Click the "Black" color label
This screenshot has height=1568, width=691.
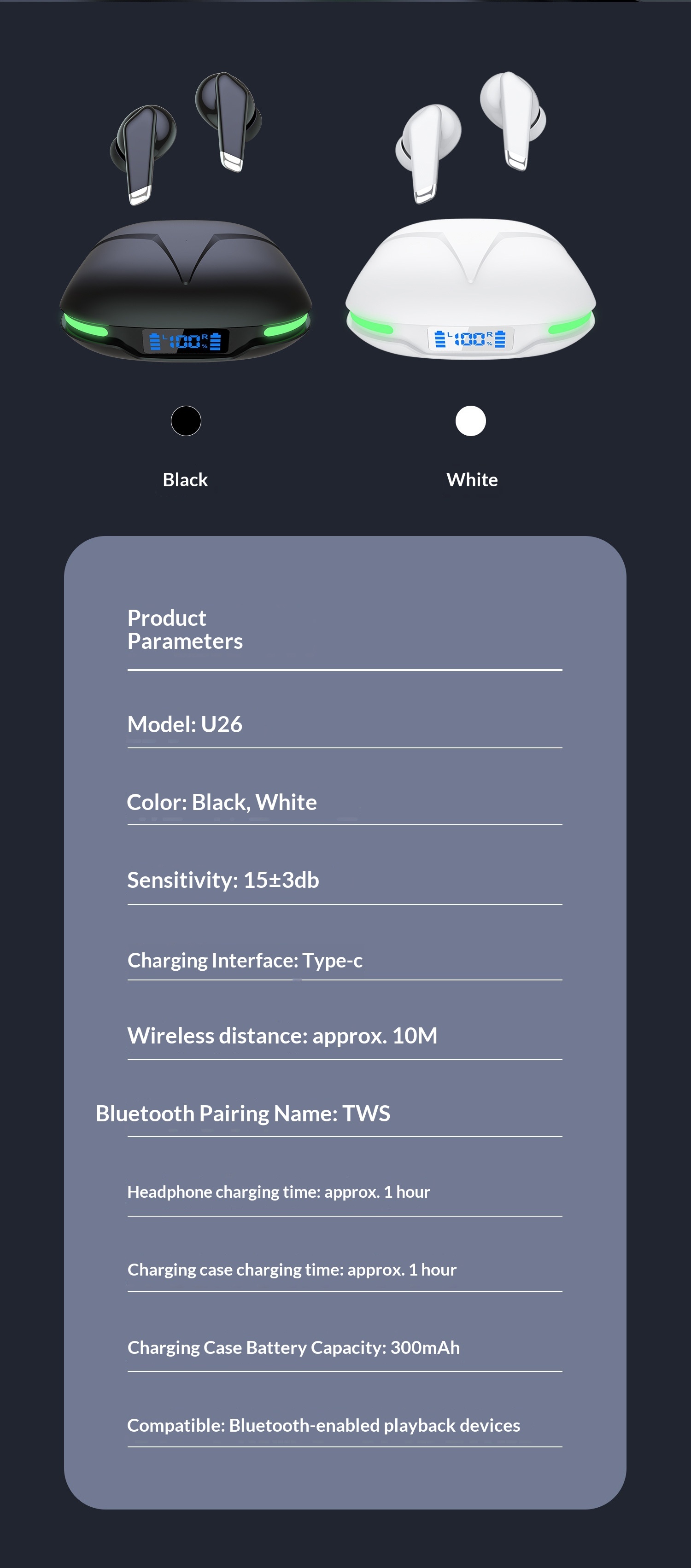point(185,480)
